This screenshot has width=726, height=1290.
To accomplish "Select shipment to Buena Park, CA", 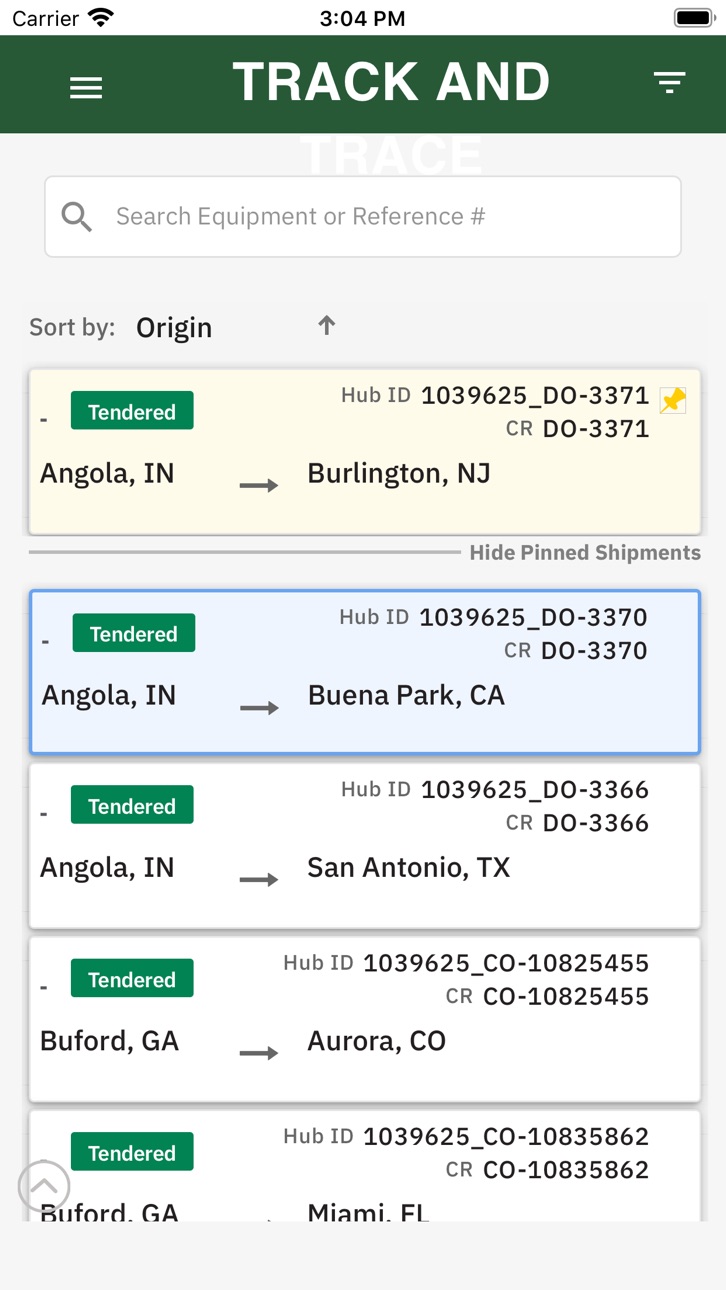I will (x=364, y=672).
